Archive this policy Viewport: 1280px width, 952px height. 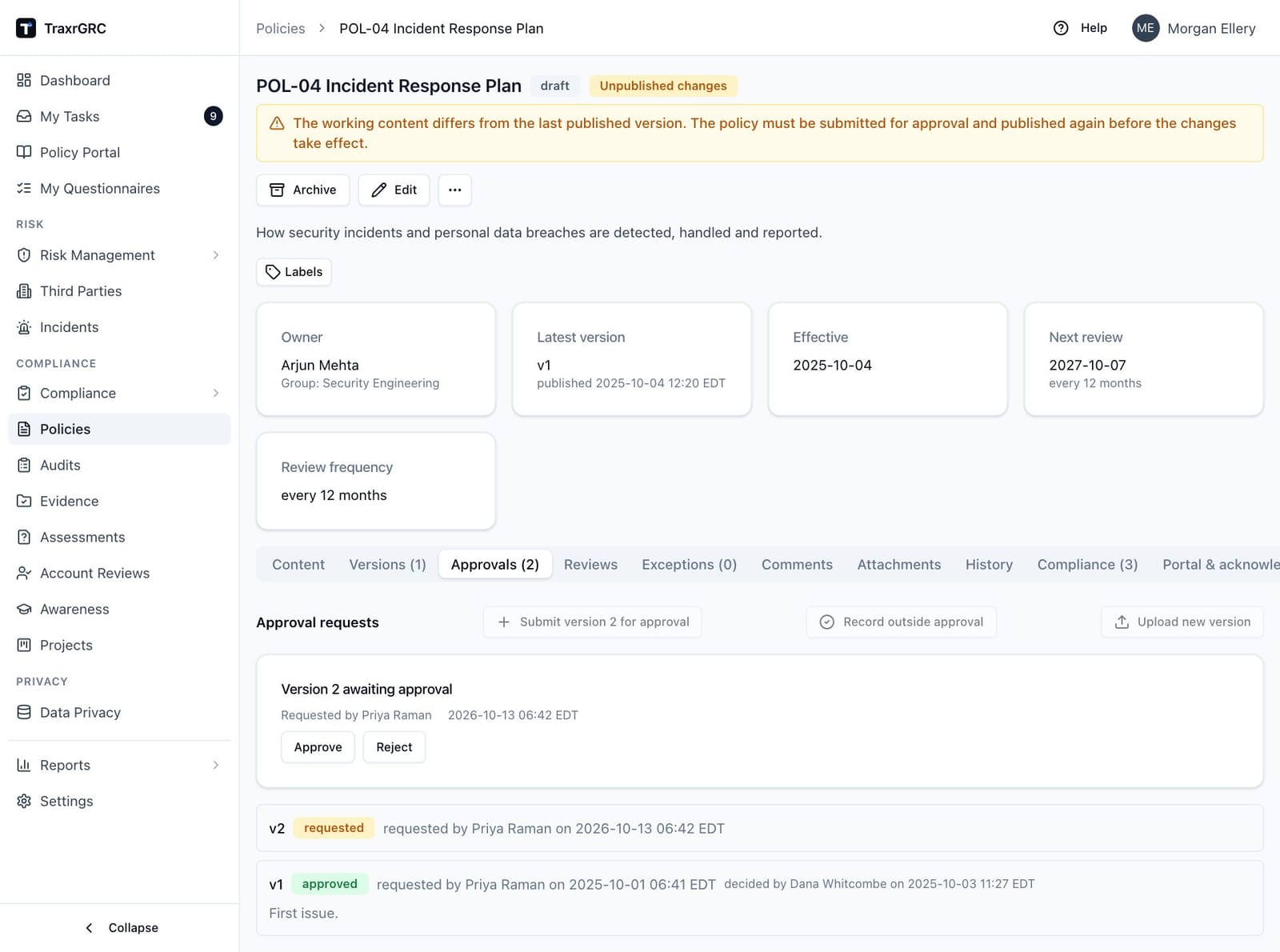click(303, 190)
